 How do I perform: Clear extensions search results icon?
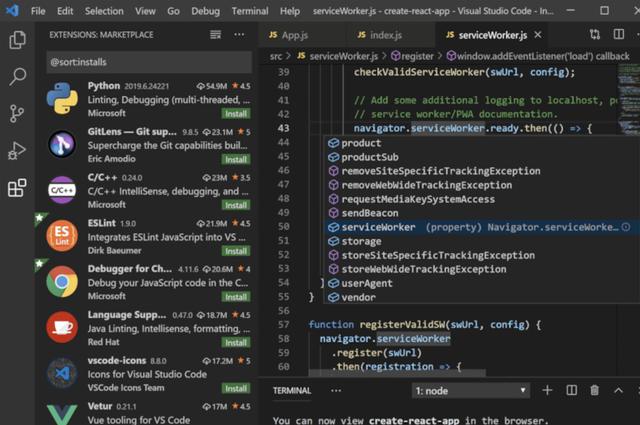[214, 35]
